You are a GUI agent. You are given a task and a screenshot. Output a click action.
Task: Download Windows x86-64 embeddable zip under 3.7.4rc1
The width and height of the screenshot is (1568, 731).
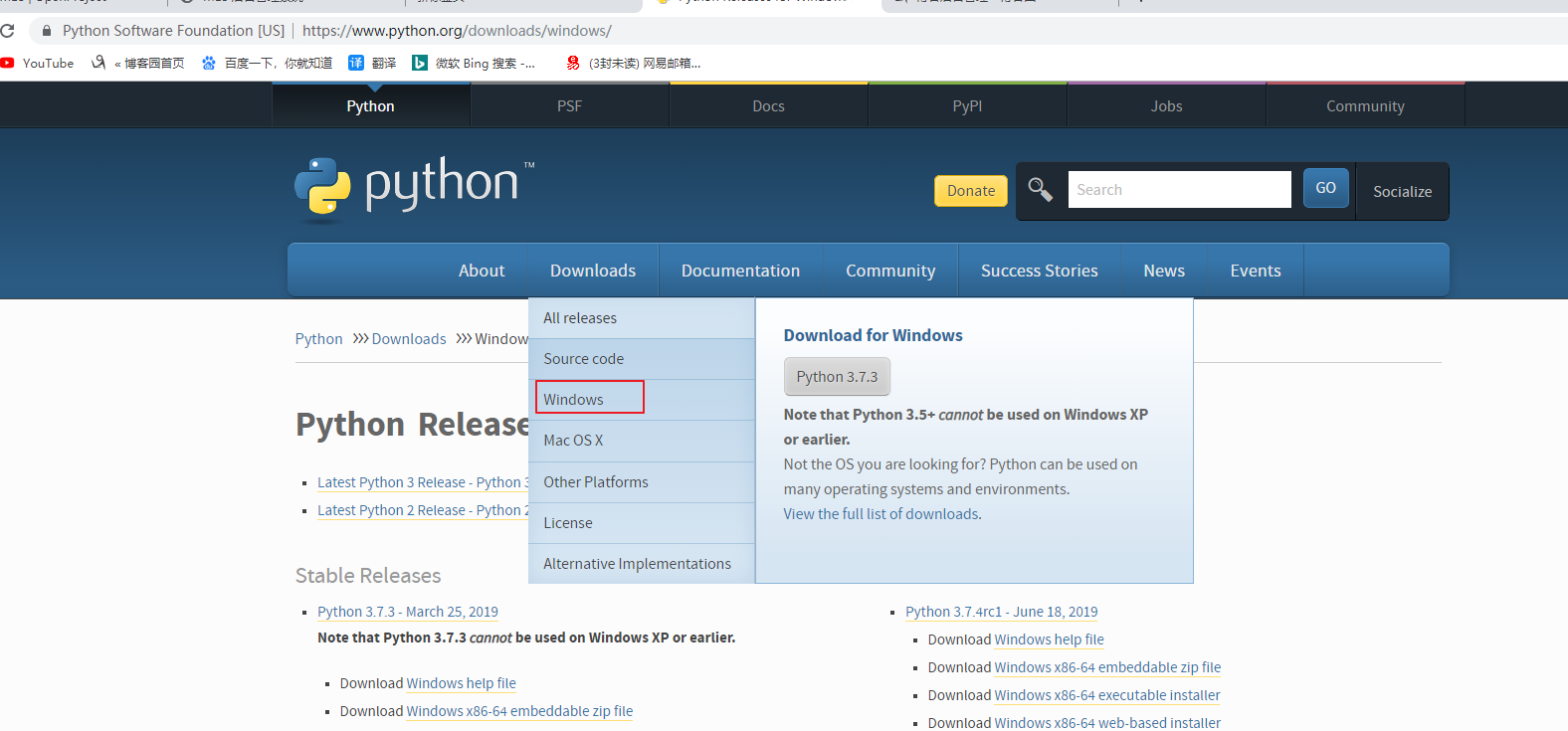click(x=1108, y=667)
